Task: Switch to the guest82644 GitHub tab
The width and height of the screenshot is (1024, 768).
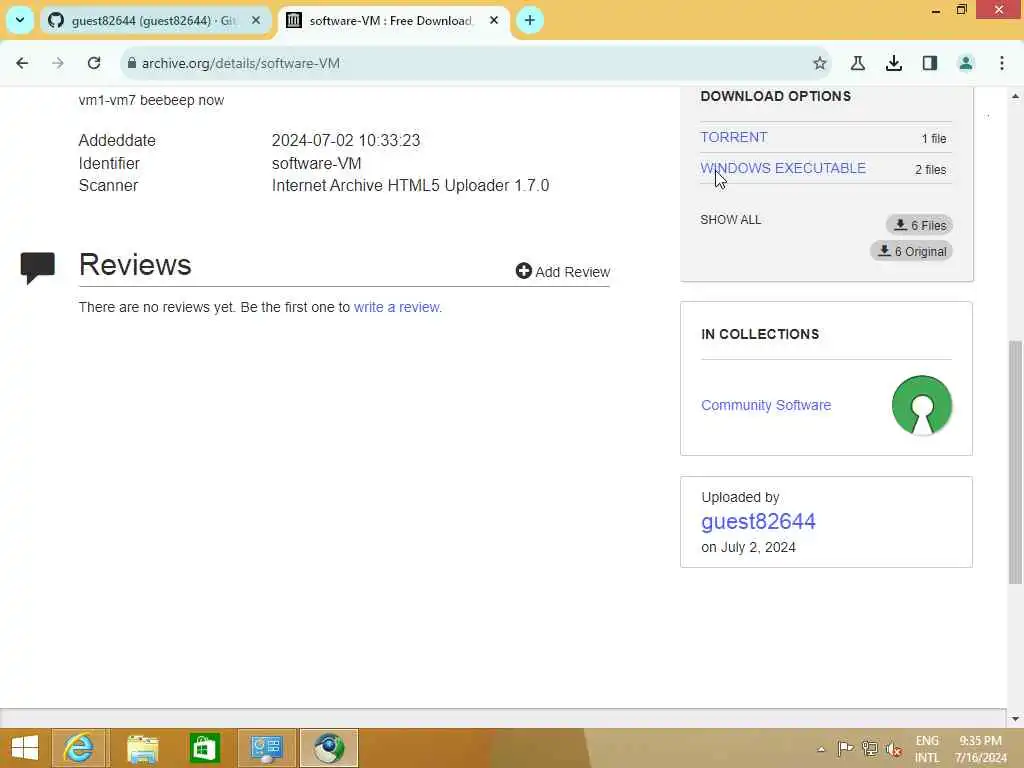Action: point(153,20)
